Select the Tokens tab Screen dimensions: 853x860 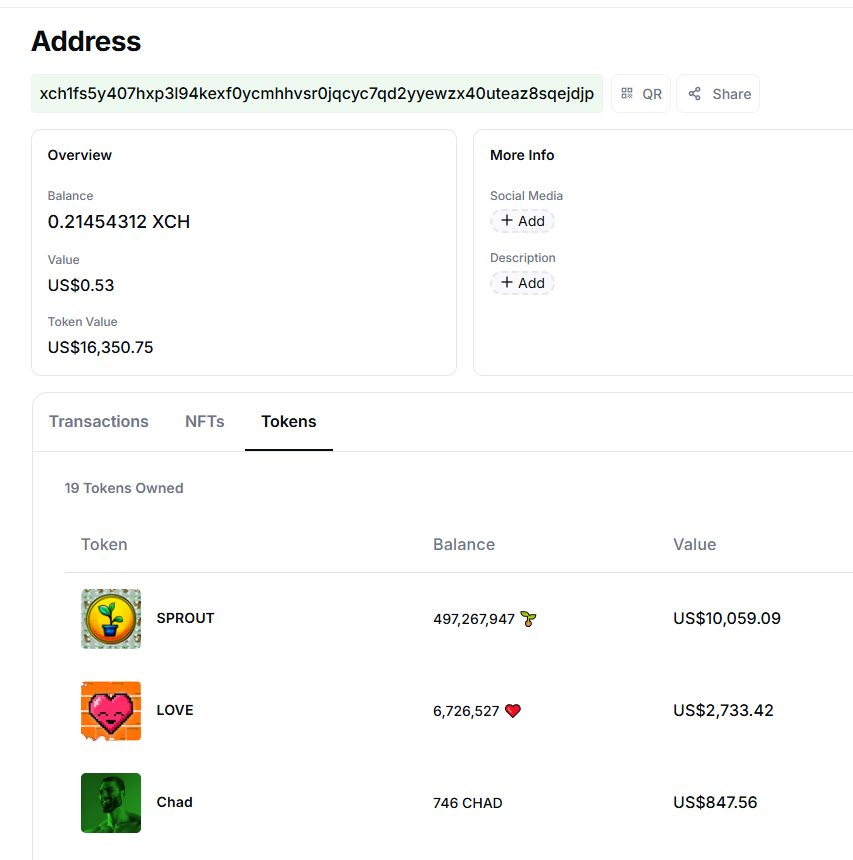point(289,421)
